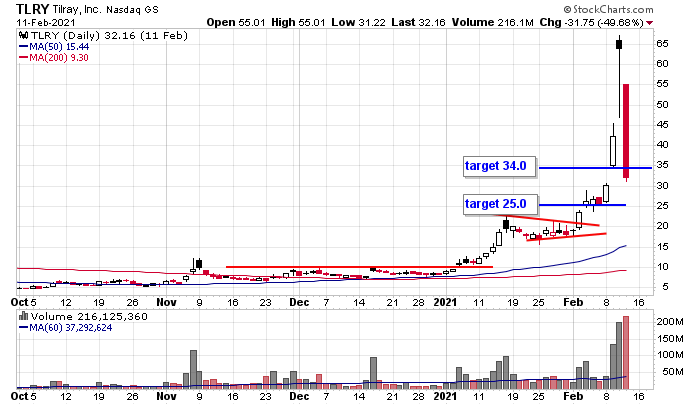Click the volume bars icon in lower panel
The image size is (700, 405).
(x=23, y=317)
